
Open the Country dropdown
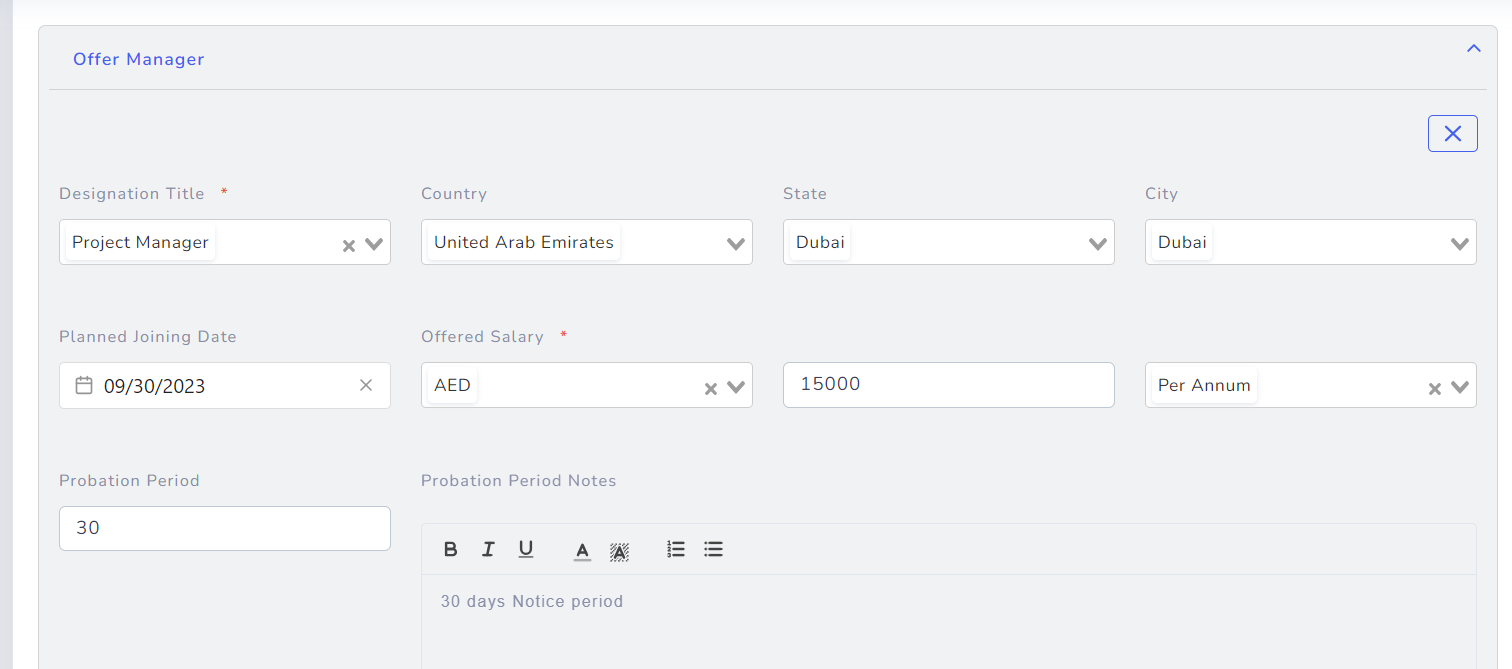coord(736,242)
